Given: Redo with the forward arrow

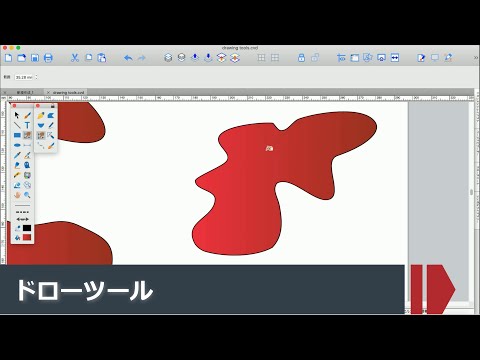Looking at the screenshot, I should coord(142,58).
